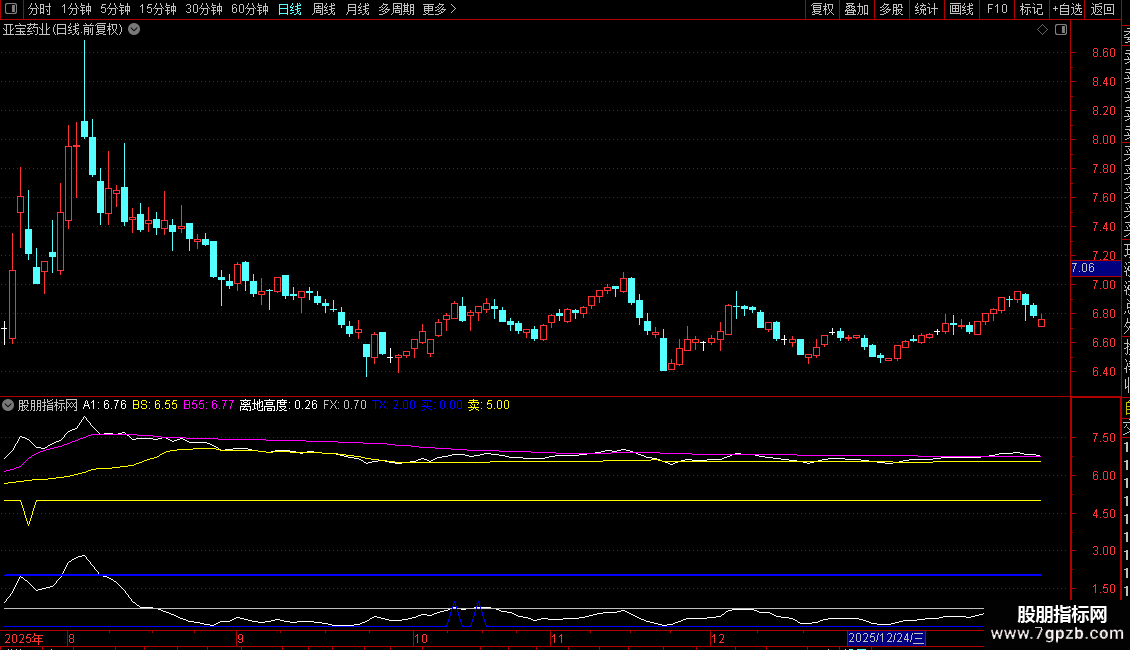This screenshot has width=1130, height=650.
Task: Toggle the right side panel icon
Action: click(x=1061, y=30)
